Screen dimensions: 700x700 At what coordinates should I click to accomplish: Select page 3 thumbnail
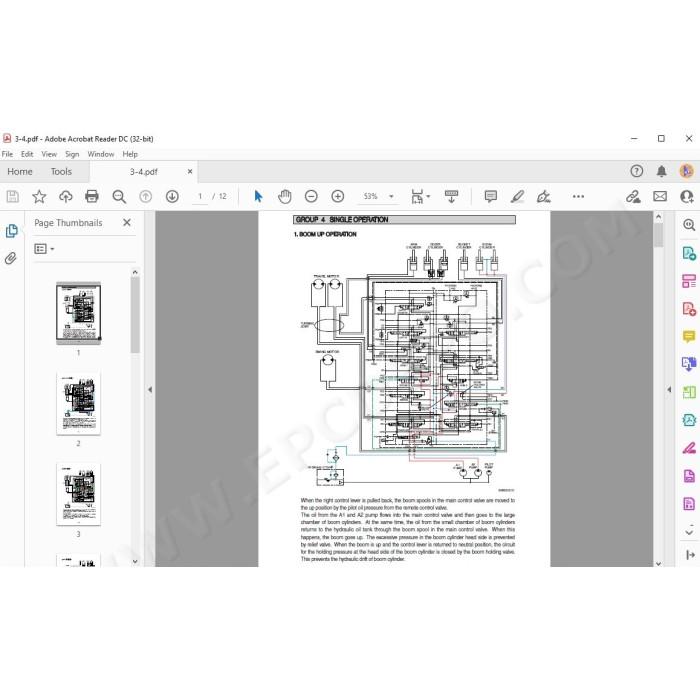point(79,494)
